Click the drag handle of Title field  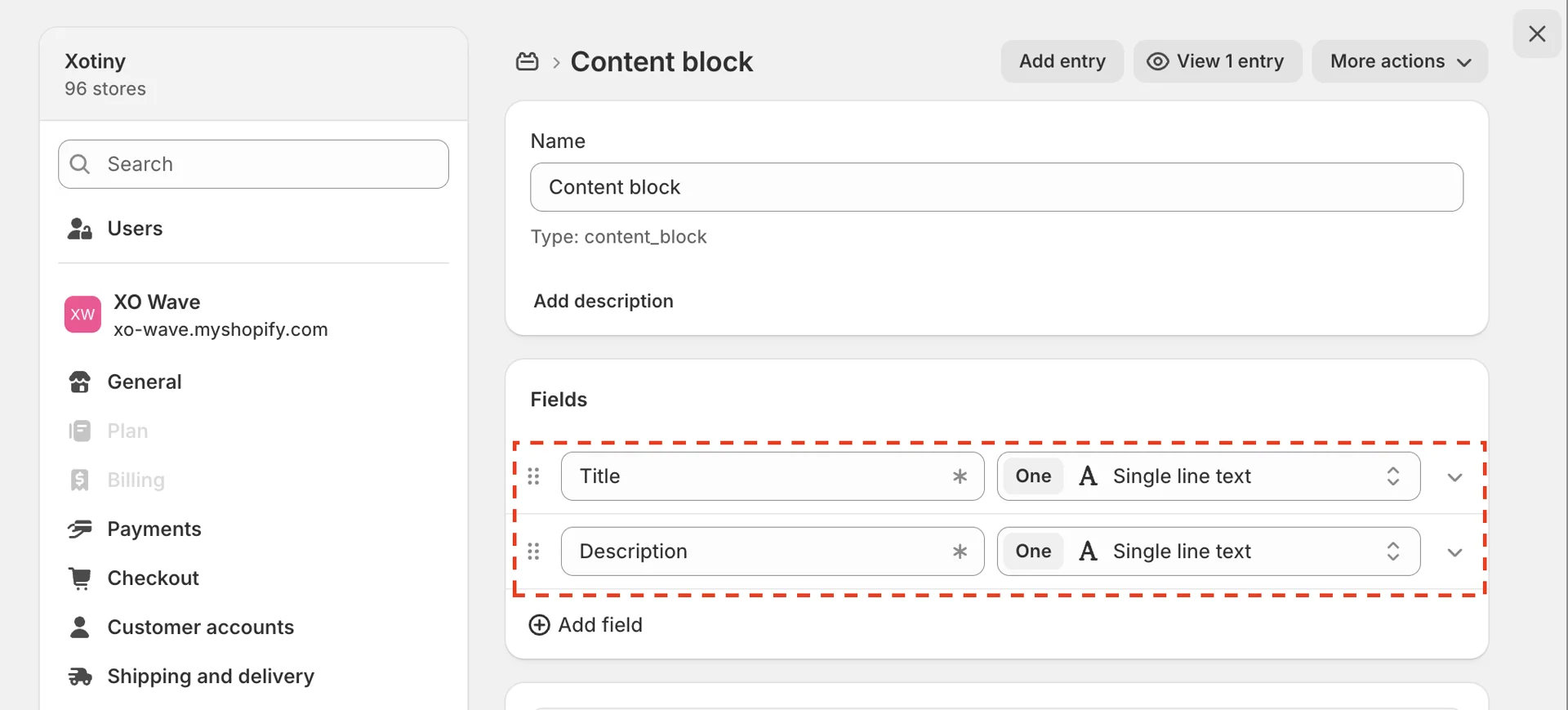coord(534,476)
